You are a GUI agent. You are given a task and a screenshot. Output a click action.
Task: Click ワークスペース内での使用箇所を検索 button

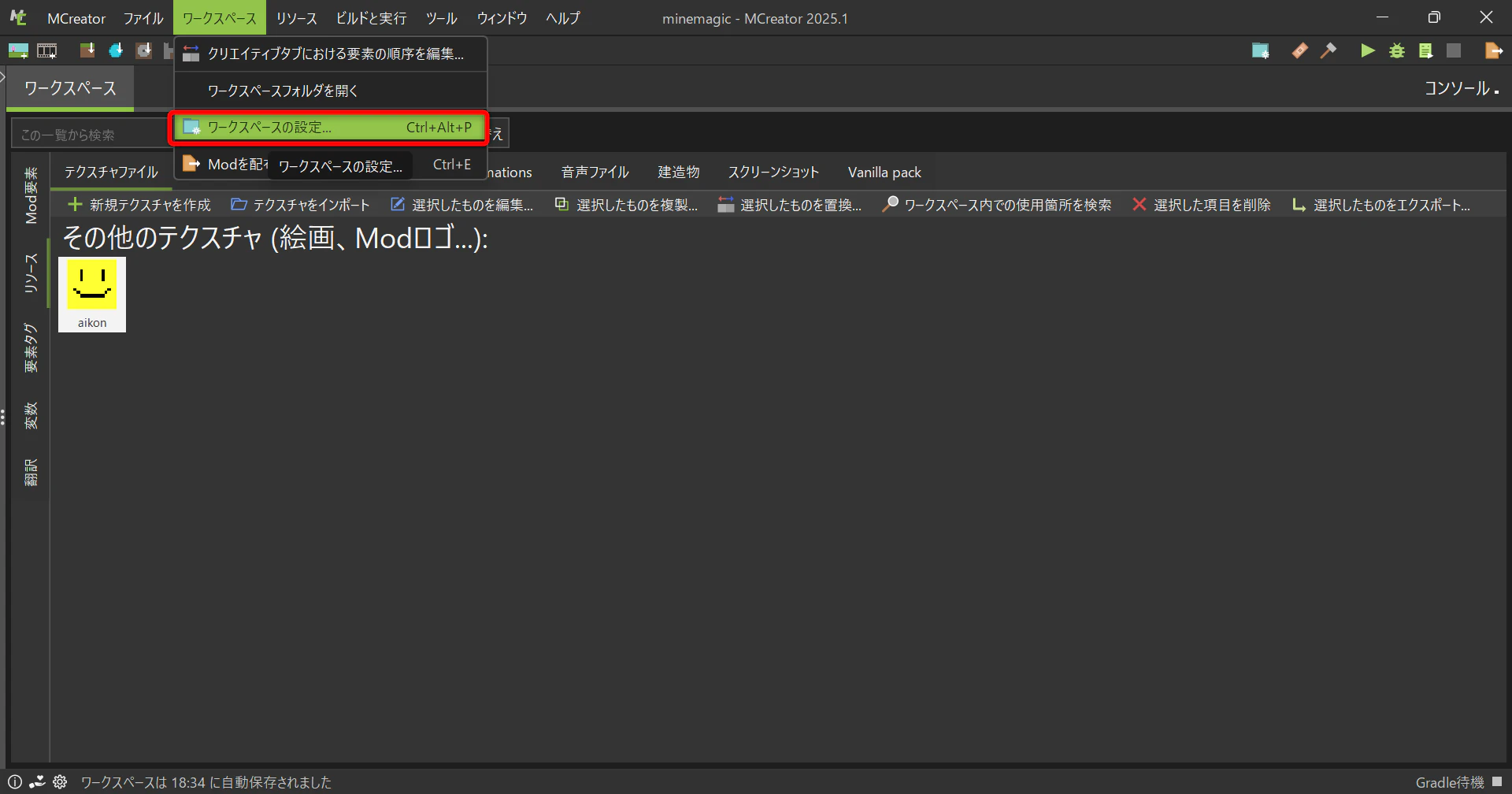997,205
